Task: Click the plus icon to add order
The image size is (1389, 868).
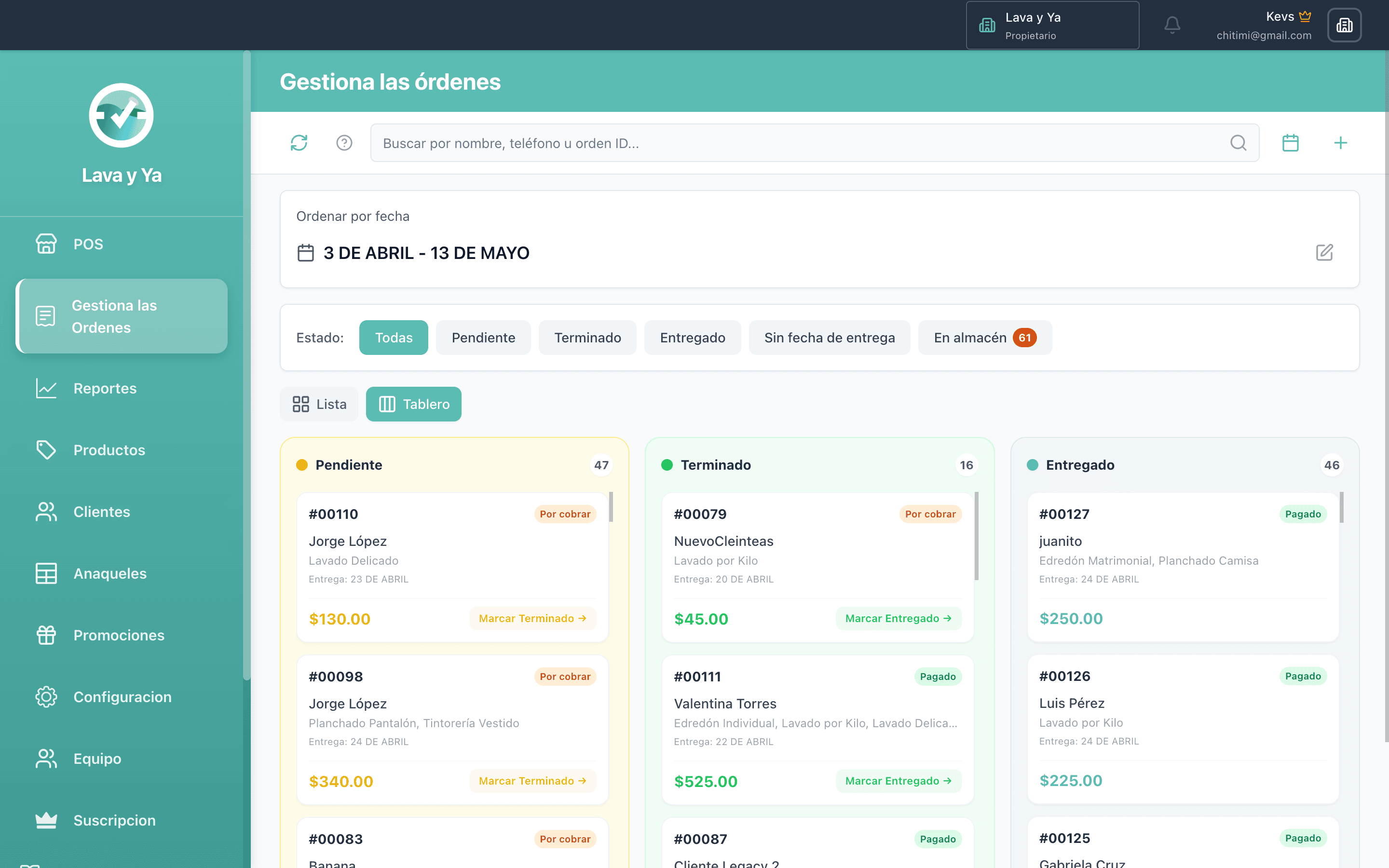Action: pos(1340,142)
